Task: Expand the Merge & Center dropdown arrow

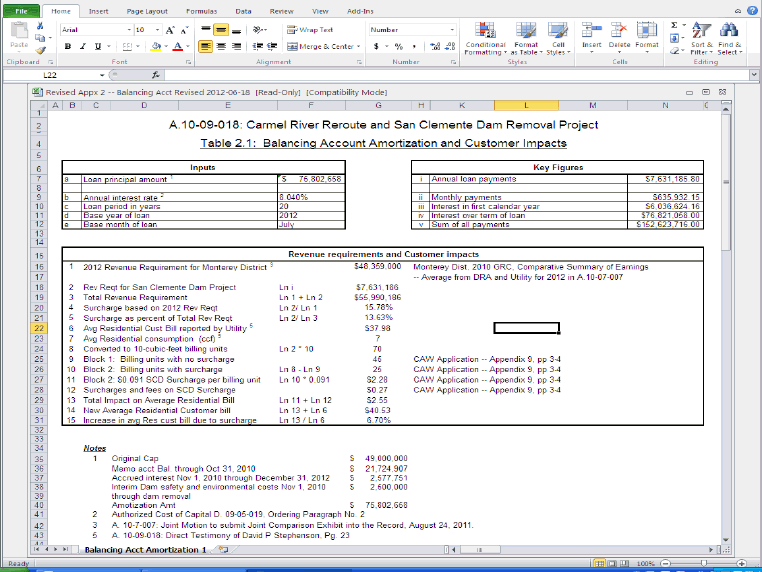Action: click(358, 47)
